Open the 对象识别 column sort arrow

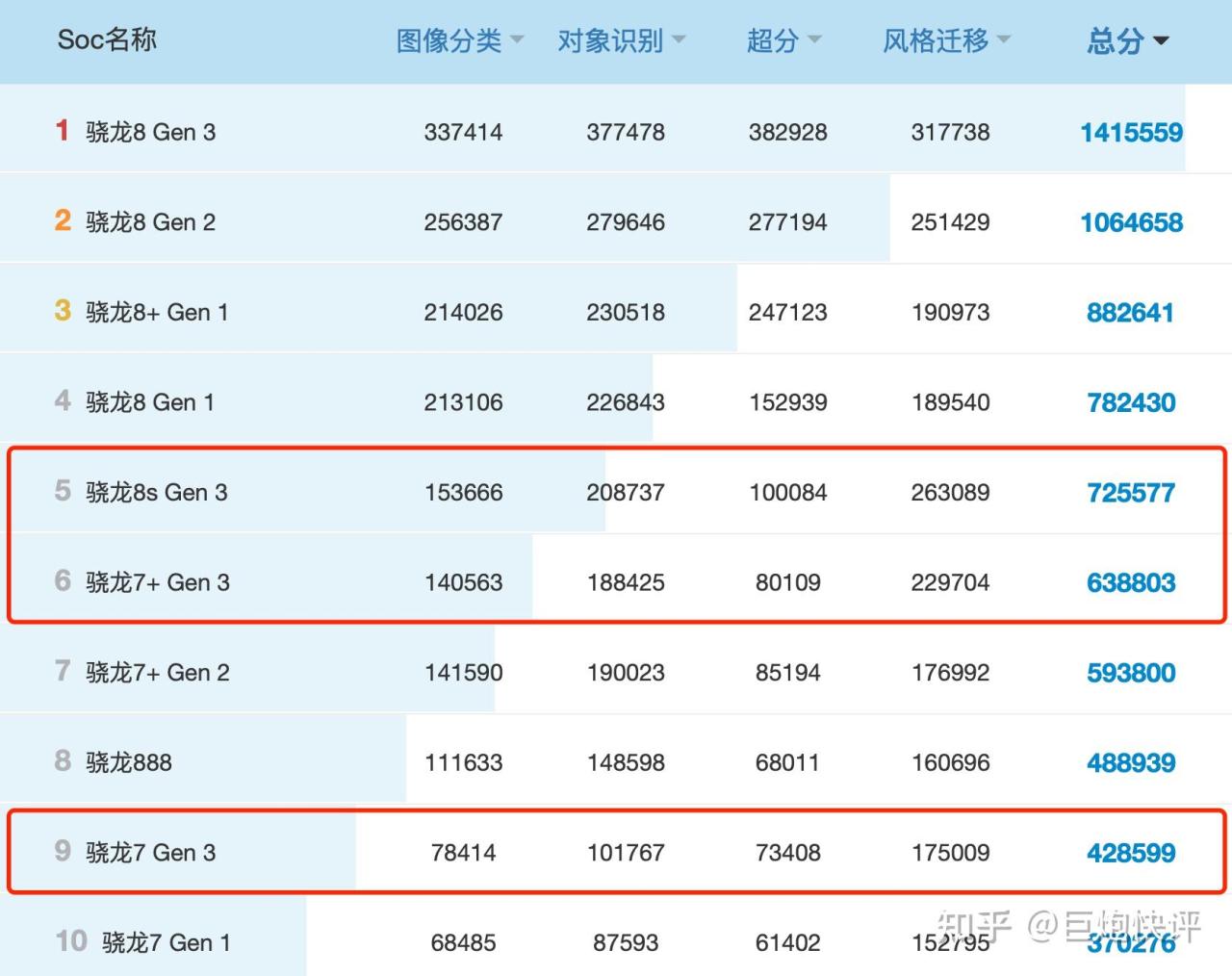[x=679, y=40]
